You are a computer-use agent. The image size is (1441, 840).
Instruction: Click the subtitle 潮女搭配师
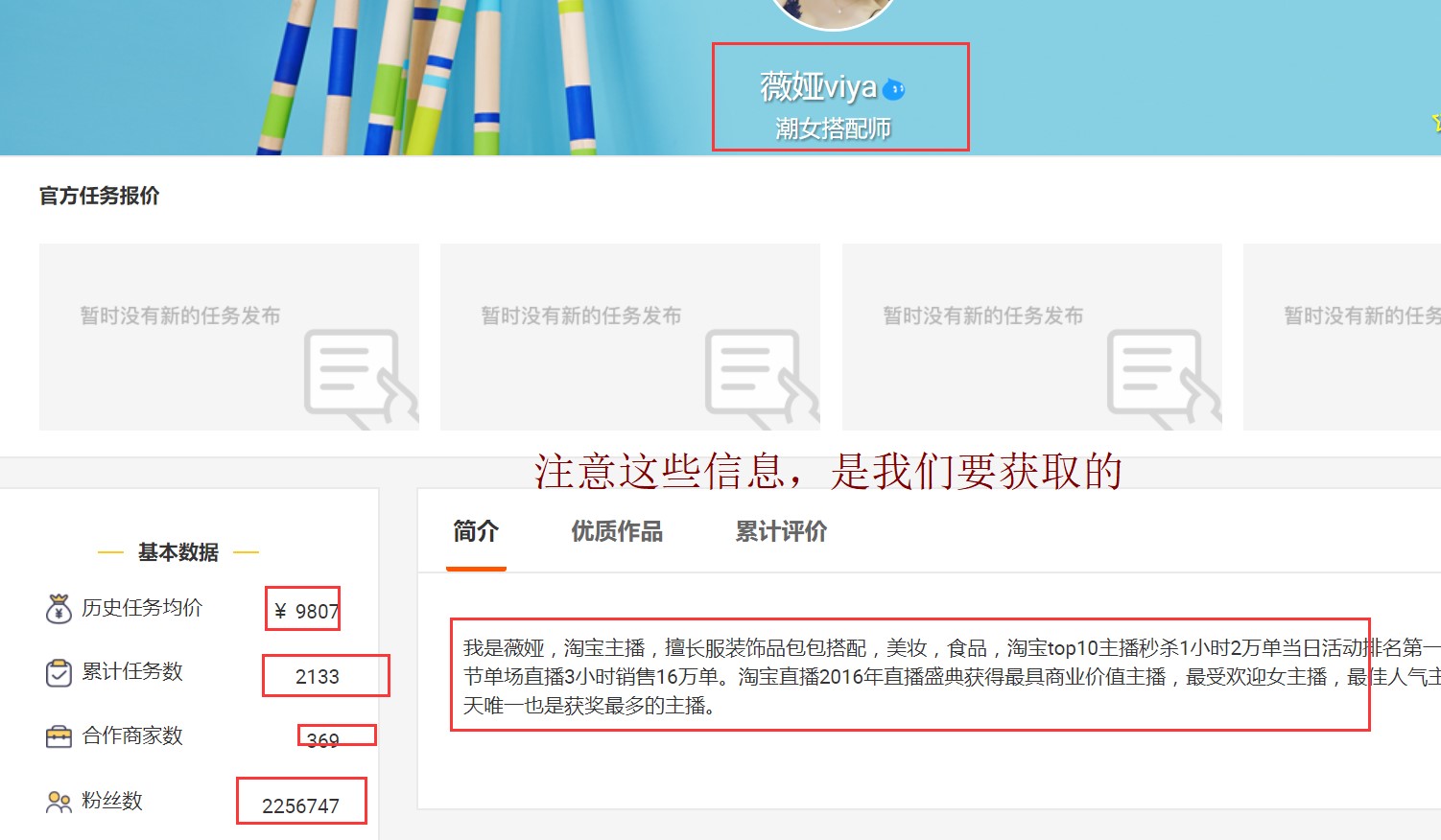coord(833,128)
